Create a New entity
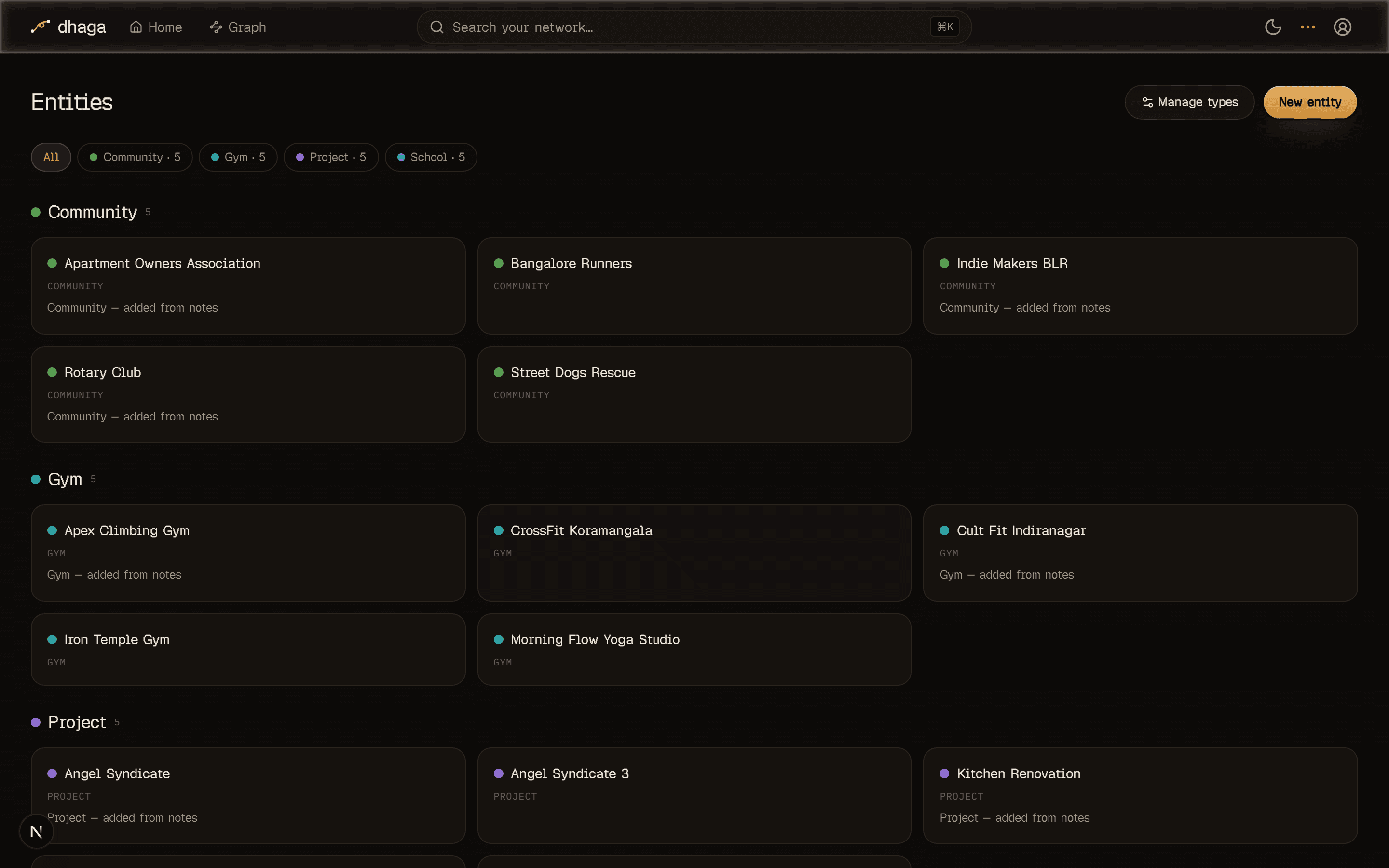Screen dimensions: 1389x868 coord(1310,102)
